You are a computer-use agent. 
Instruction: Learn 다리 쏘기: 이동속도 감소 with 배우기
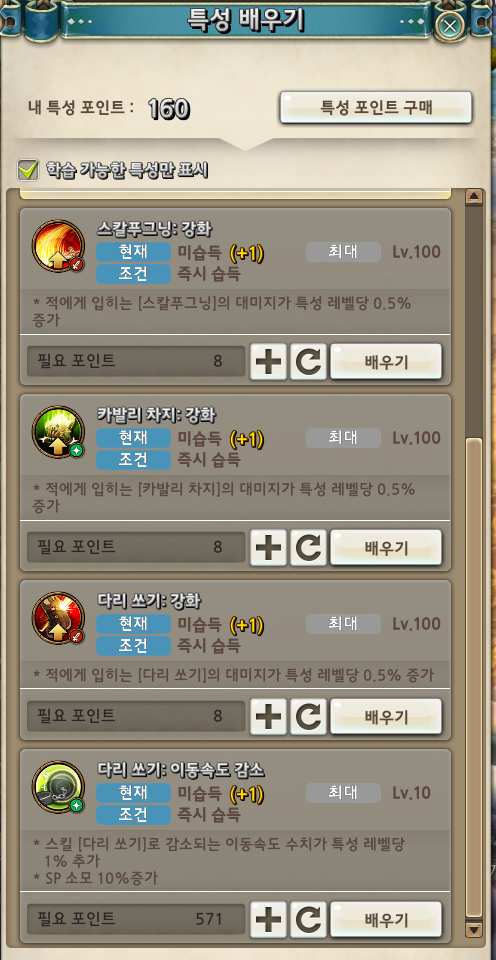386,920
